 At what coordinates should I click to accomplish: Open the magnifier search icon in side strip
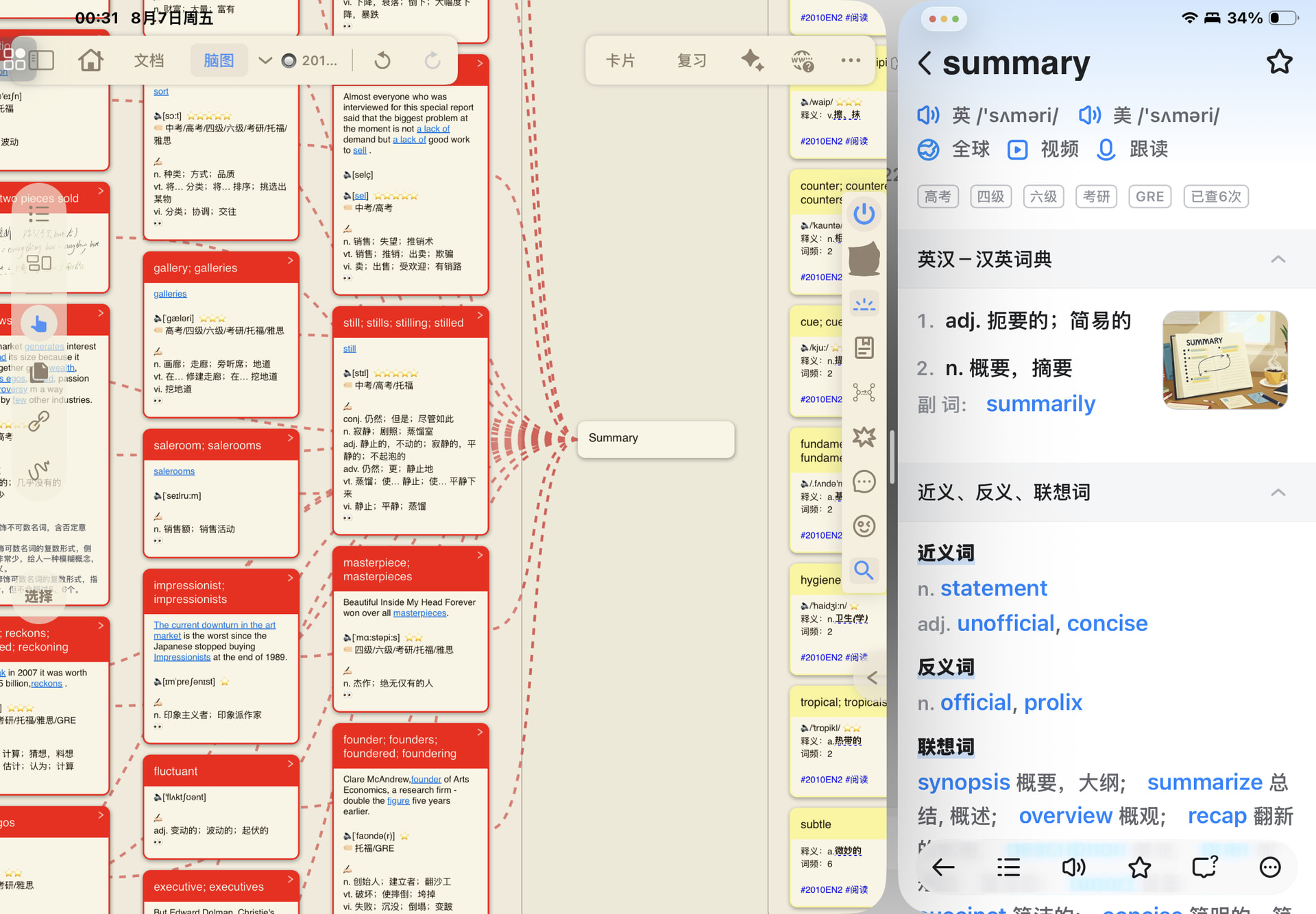click(x=864, y=570)
